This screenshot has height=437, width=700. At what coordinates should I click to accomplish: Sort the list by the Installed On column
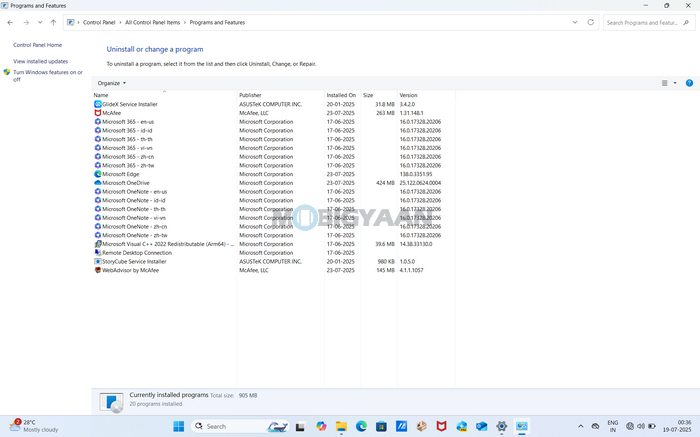coord(342,95)
